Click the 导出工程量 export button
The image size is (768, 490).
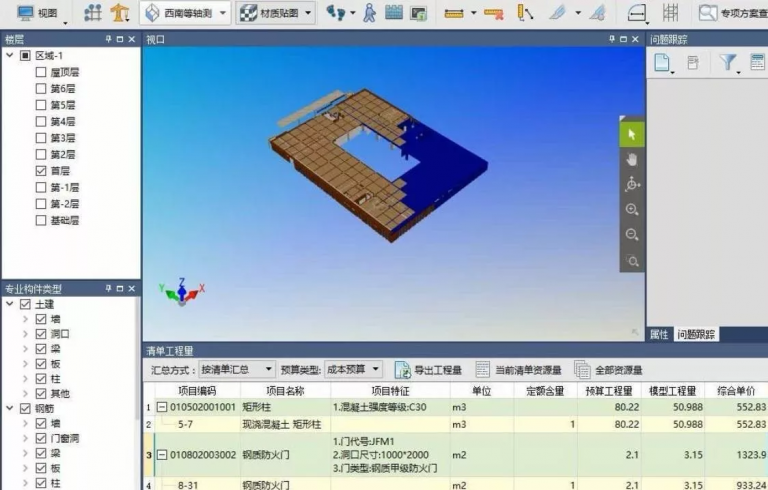click(428, 369)
